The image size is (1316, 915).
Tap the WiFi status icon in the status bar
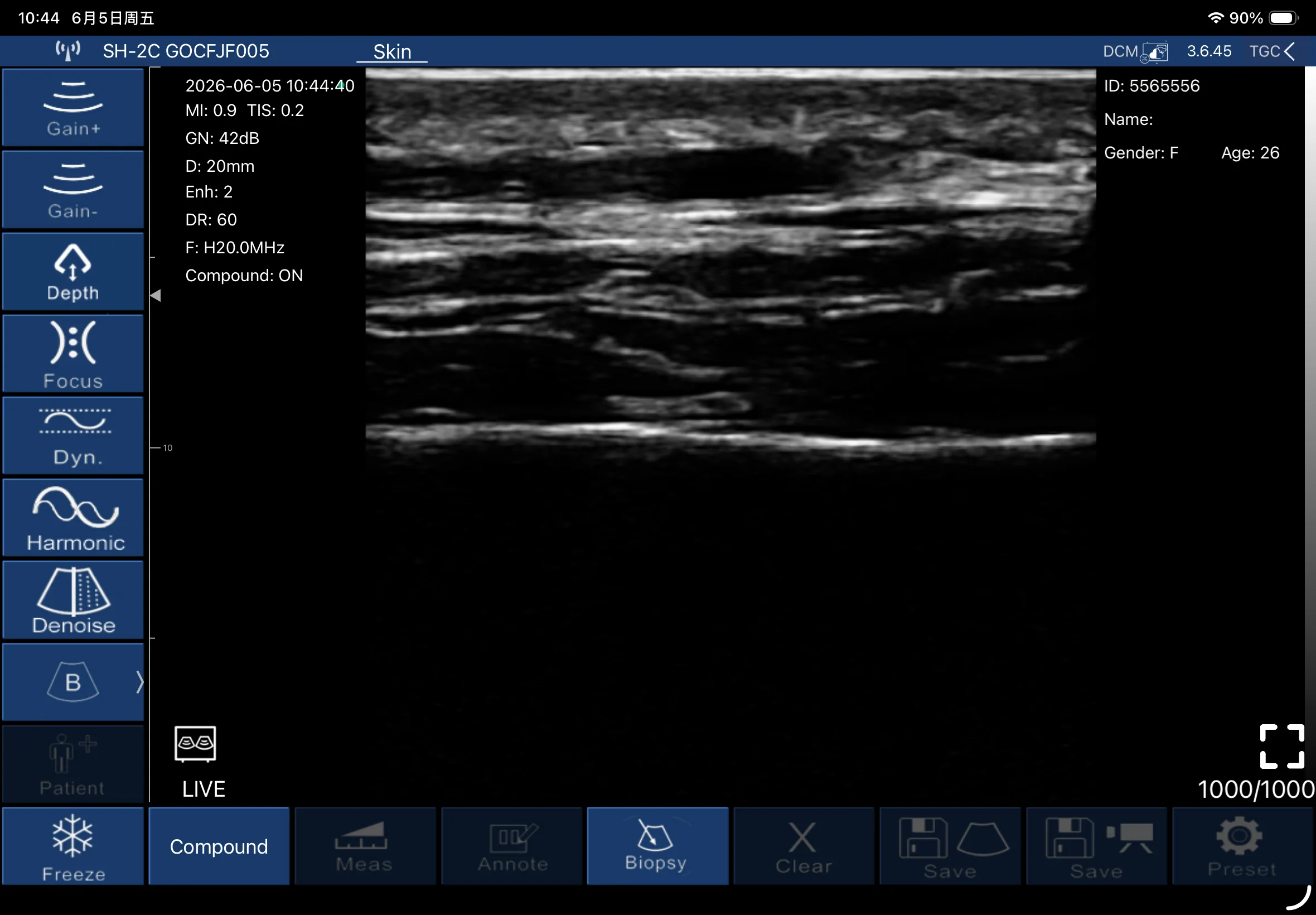click(1215, 18)
